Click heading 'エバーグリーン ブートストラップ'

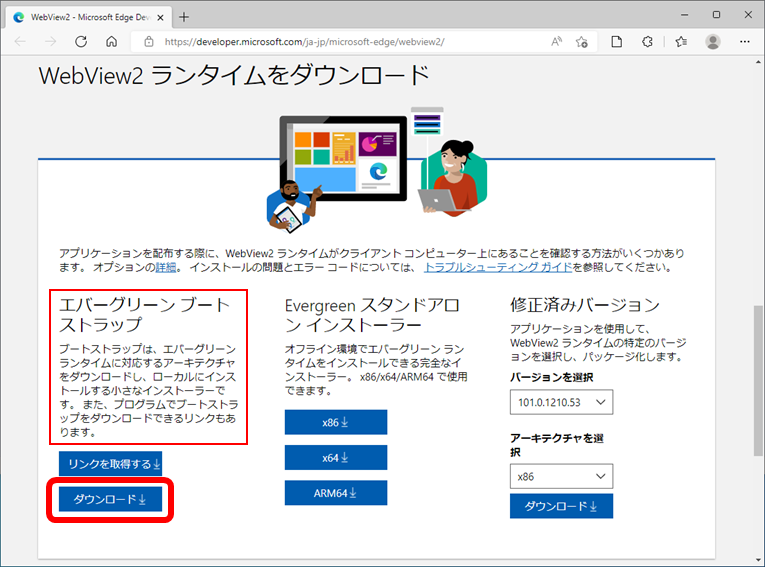pos(144,315)
